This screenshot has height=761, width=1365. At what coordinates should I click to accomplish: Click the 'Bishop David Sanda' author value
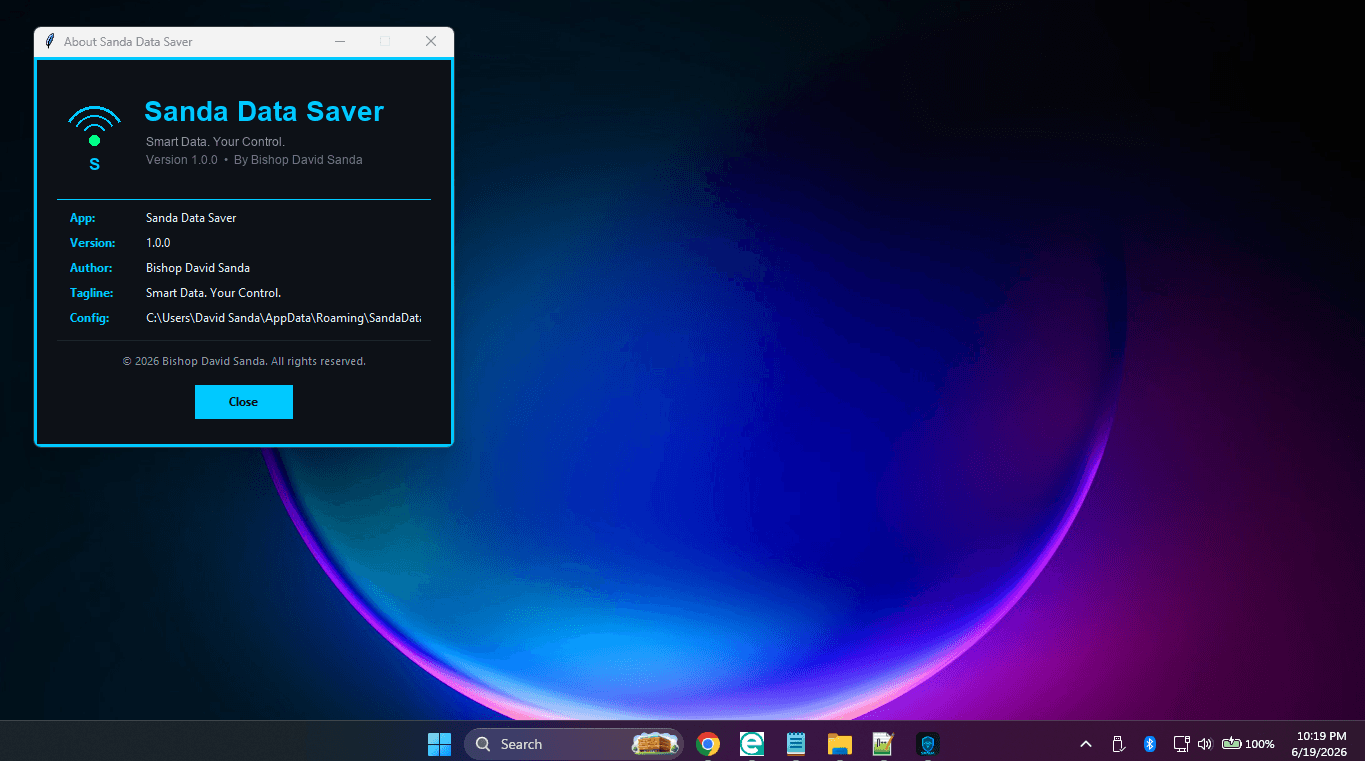198,268
